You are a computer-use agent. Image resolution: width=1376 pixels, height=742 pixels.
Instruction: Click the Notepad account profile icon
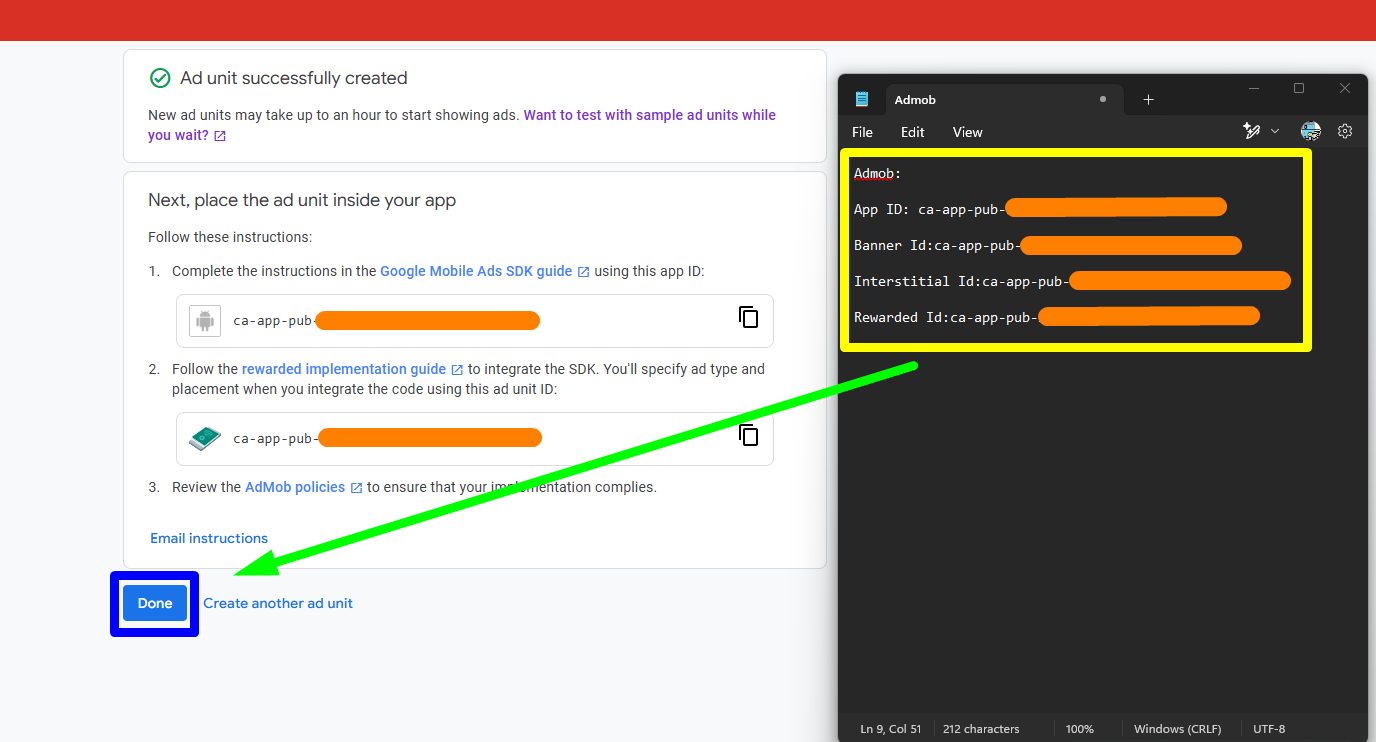point(1310,131)
